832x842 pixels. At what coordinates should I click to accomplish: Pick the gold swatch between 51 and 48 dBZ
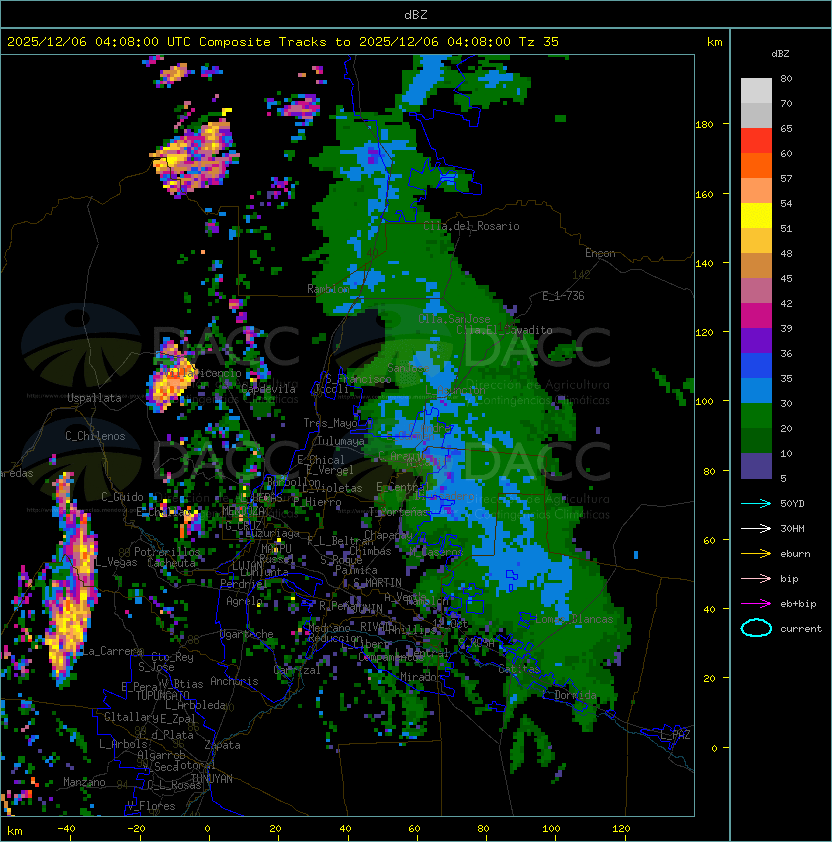756,241
